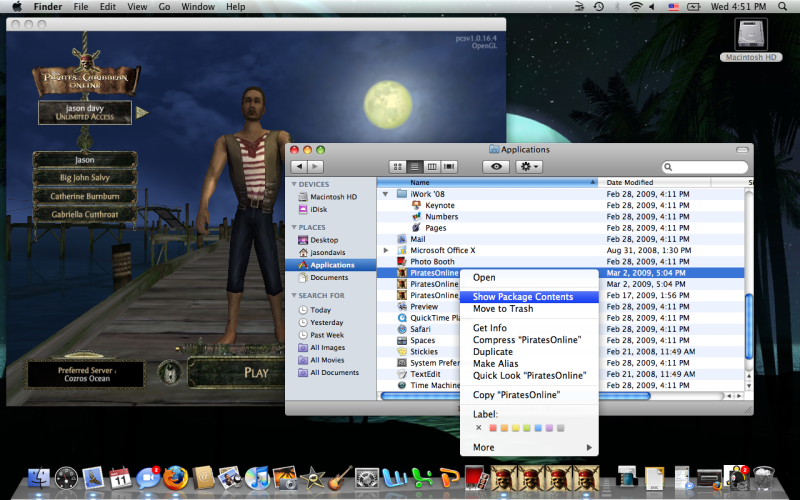Select pirate Catherine Burnburn
The height and width of the screenshot is (500, 800).
click(x=85, y=196)
